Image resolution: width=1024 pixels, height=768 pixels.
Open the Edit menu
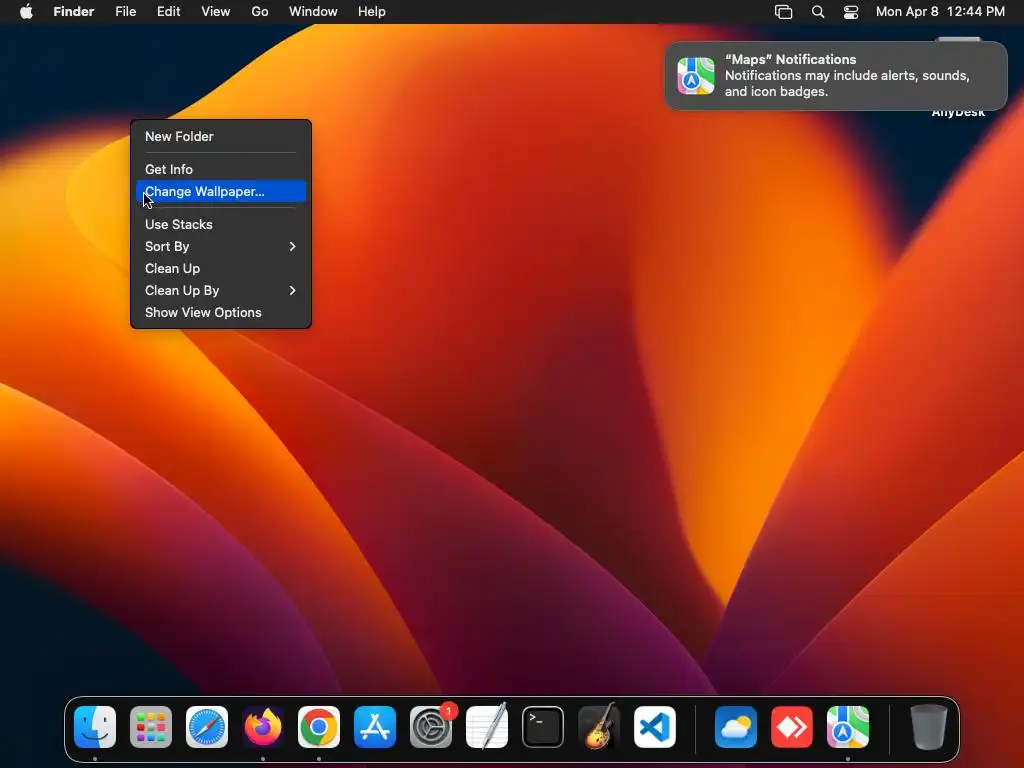point(168,12)
